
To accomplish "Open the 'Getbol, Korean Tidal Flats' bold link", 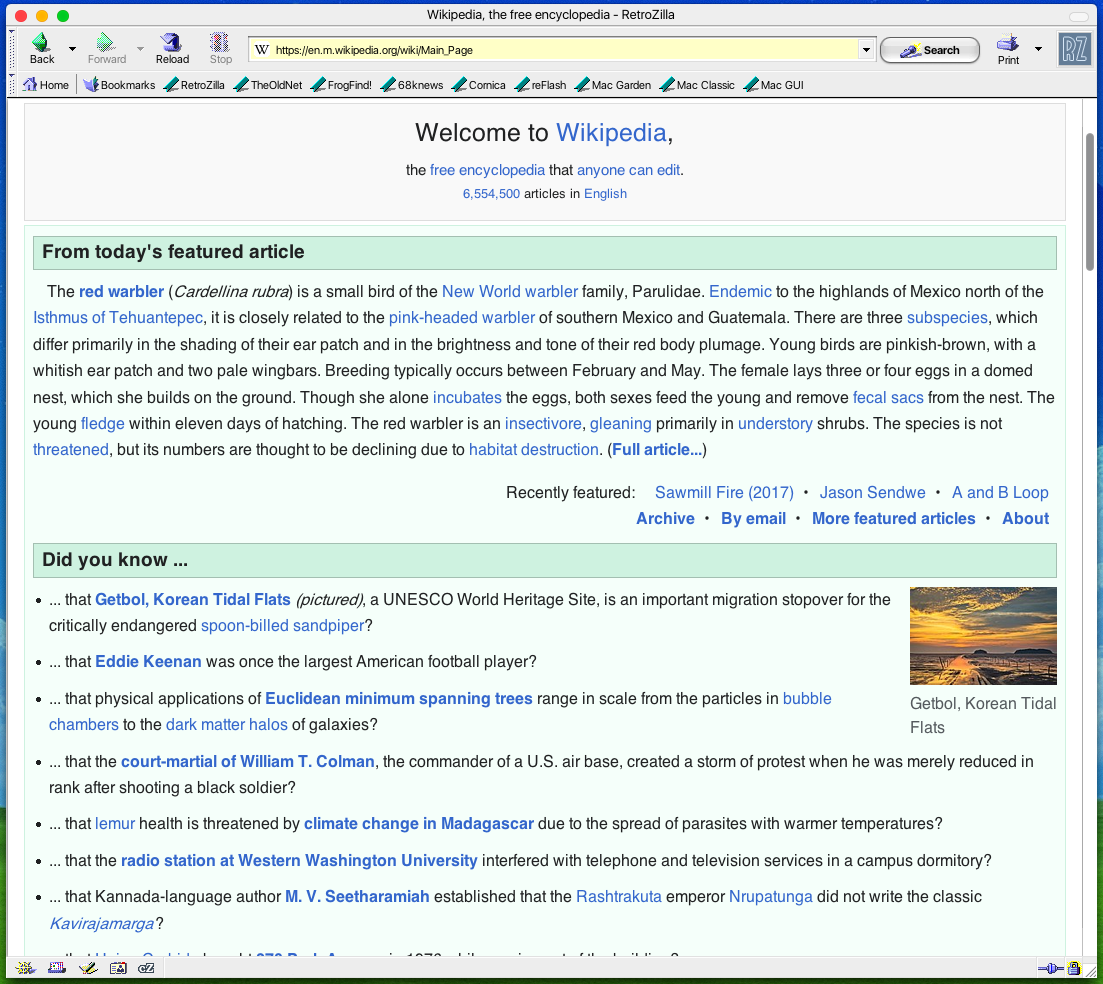I will [x=193, y=599].
